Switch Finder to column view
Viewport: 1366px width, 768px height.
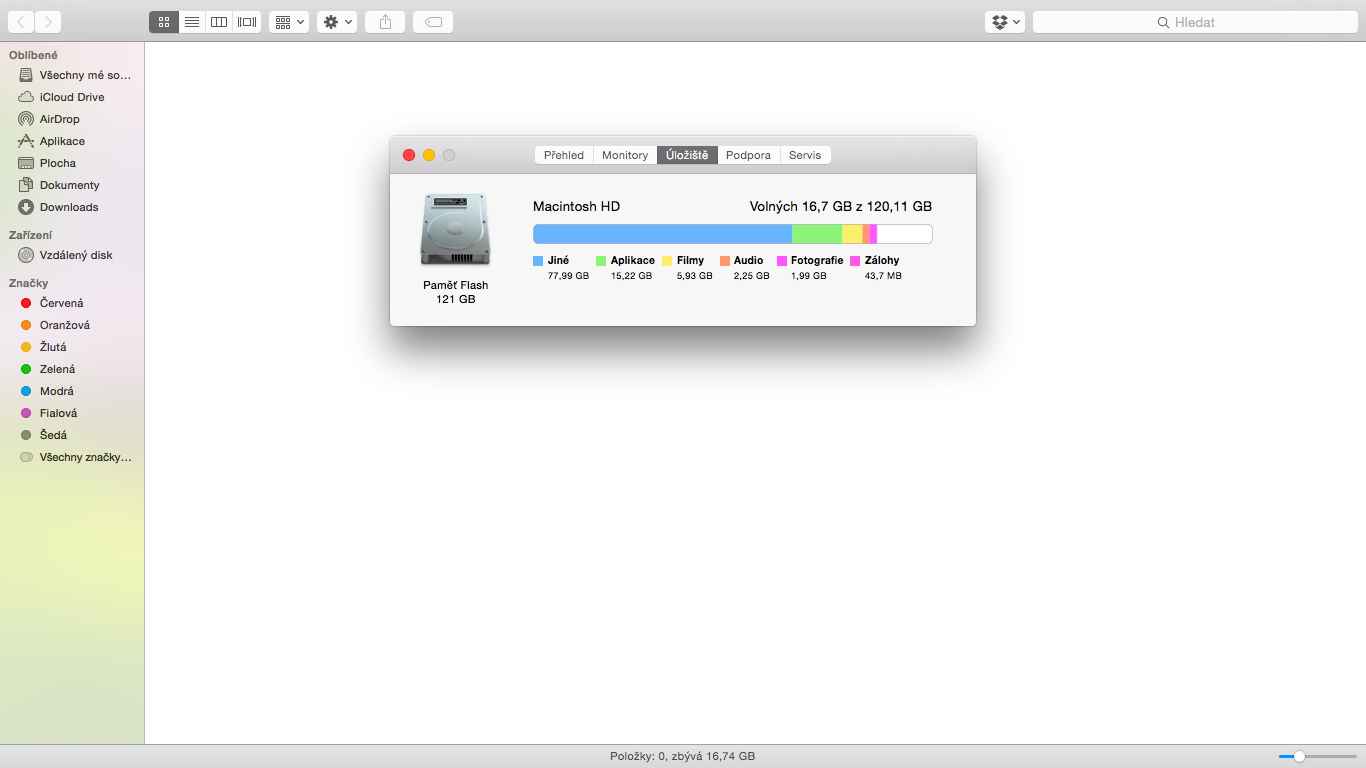click(219, 22)
